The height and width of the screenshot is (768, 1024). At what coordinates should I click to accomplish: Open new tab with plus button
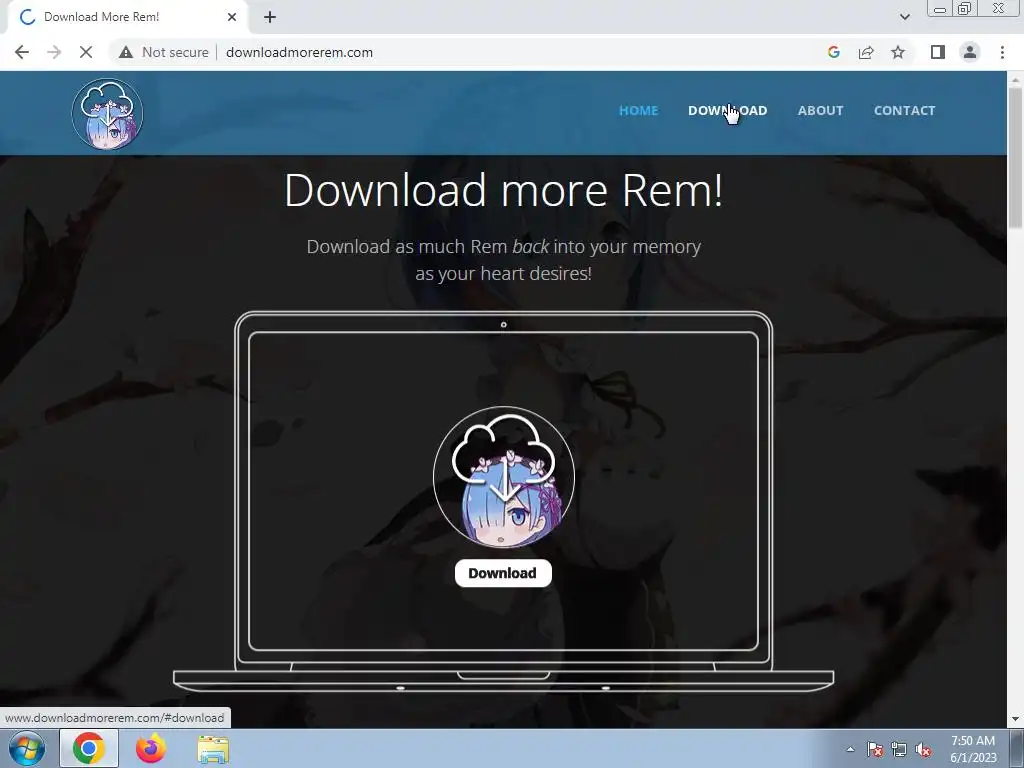point(270,18)
